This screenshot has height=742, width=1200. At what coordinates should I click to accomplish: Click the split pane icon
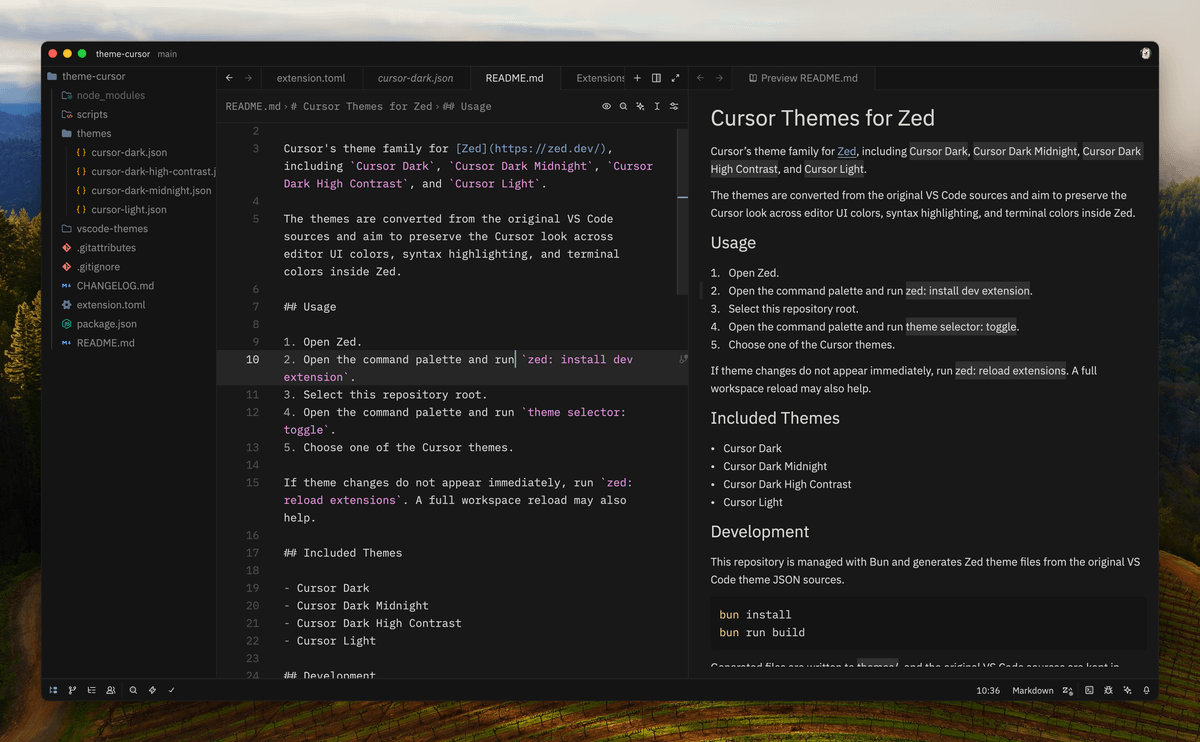(x=656, y=78)
